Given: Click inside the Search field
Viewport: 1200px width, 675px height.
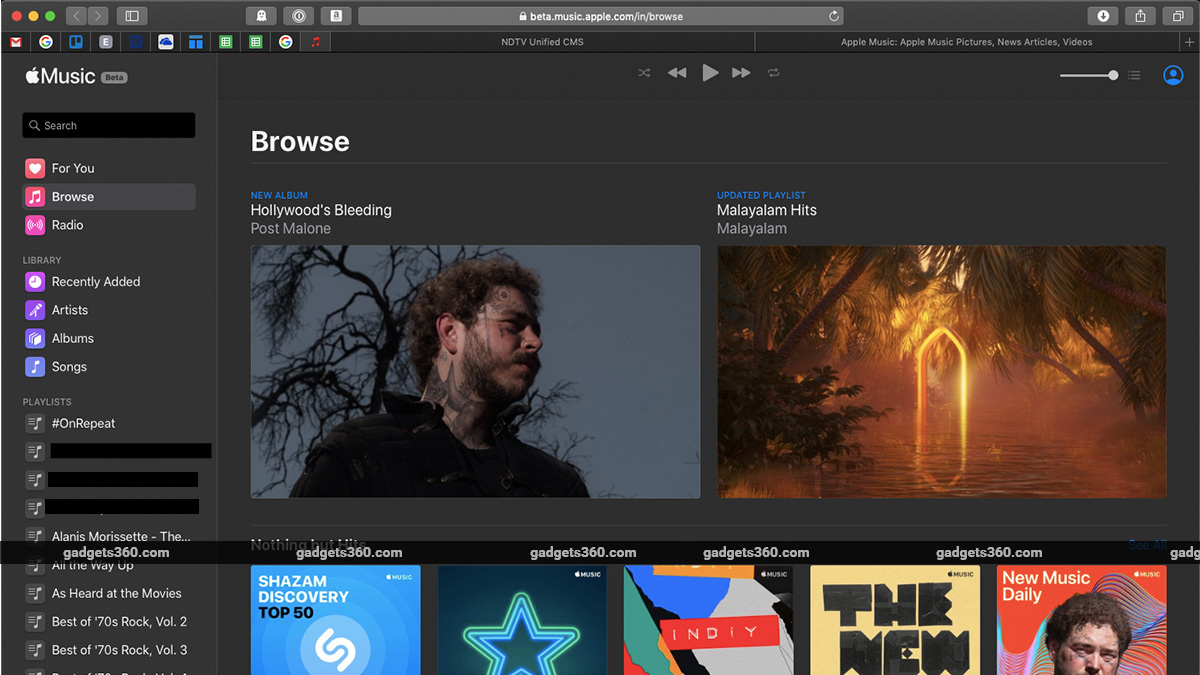Looking at the screenshot, I should pos(108,125).
